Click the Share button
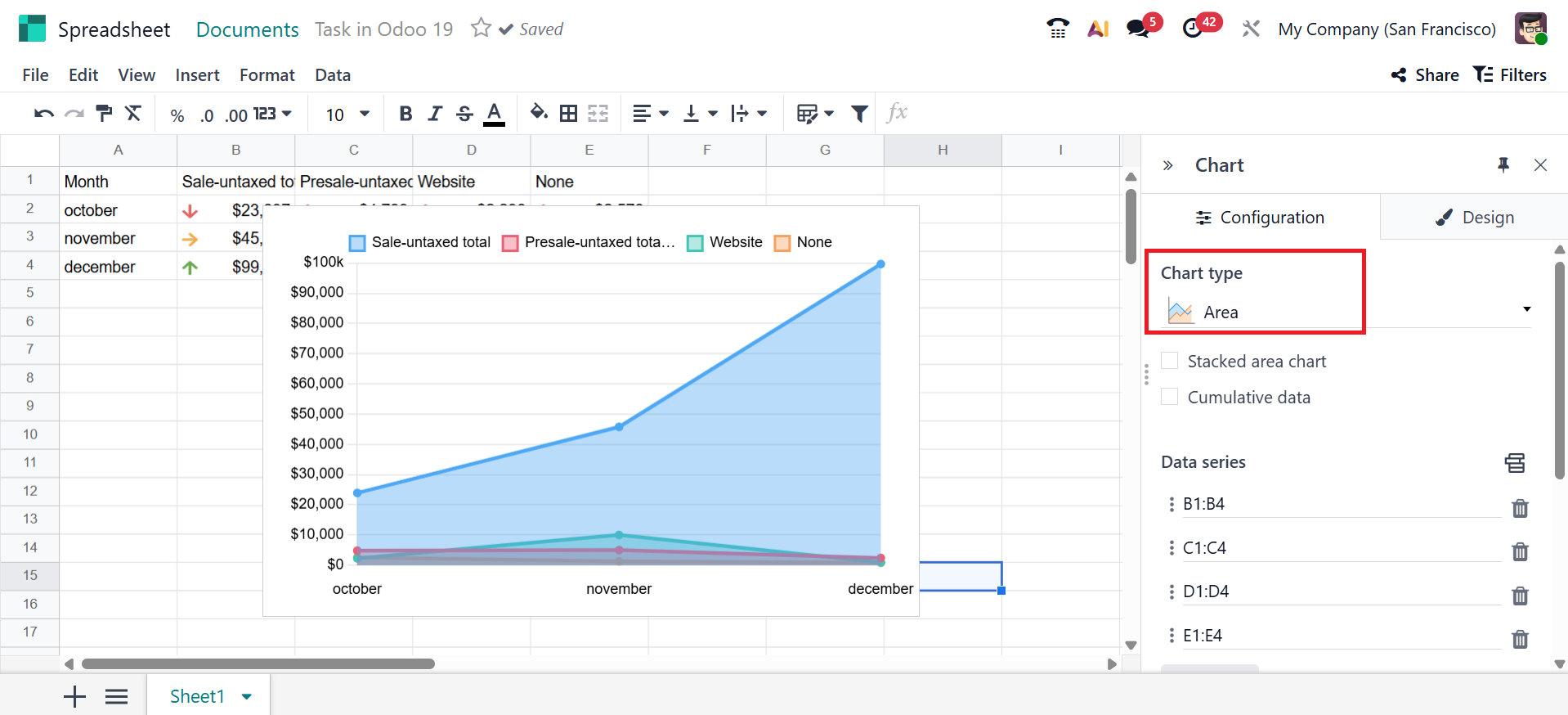1568x715 pixels. pos(1425,75)
